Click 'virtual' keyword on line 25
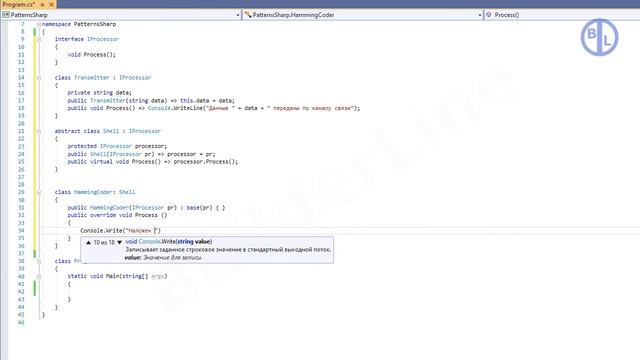Image resolution: width=640 pixels, height=360 pixels. coord(101,162)
